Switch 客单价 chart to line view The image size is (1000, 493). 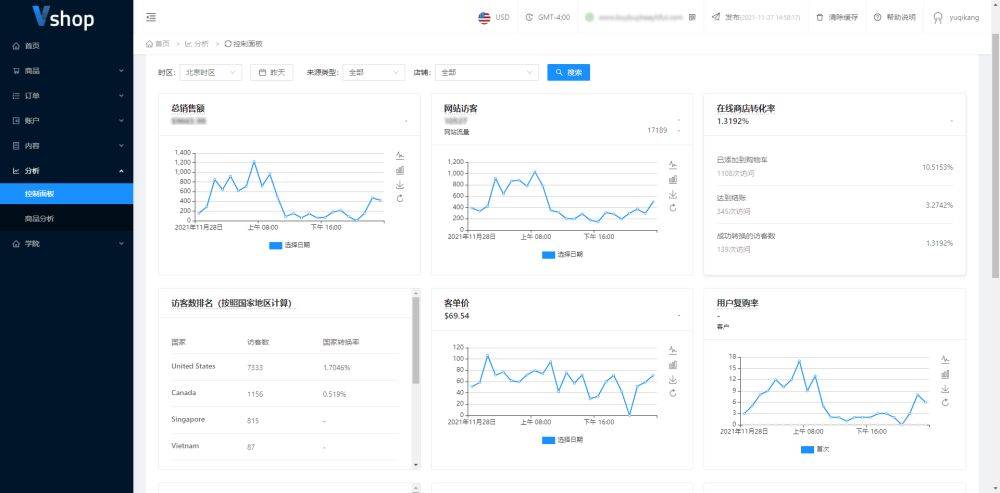coord(673,350)
